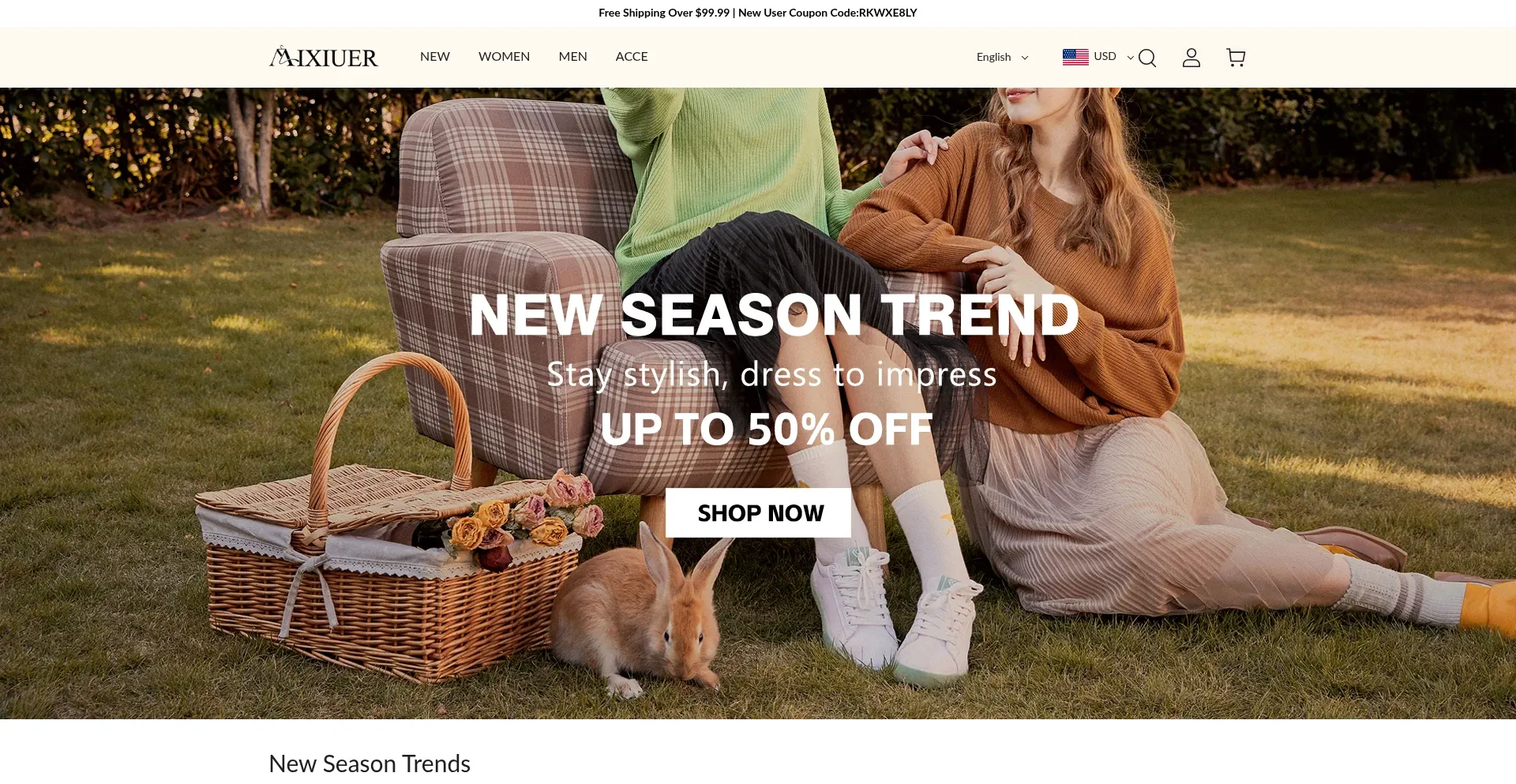Image resolution: width=1516 pixels, height=784 pixels.
Task: Click the chevron next to USD
Action: 1131,58
